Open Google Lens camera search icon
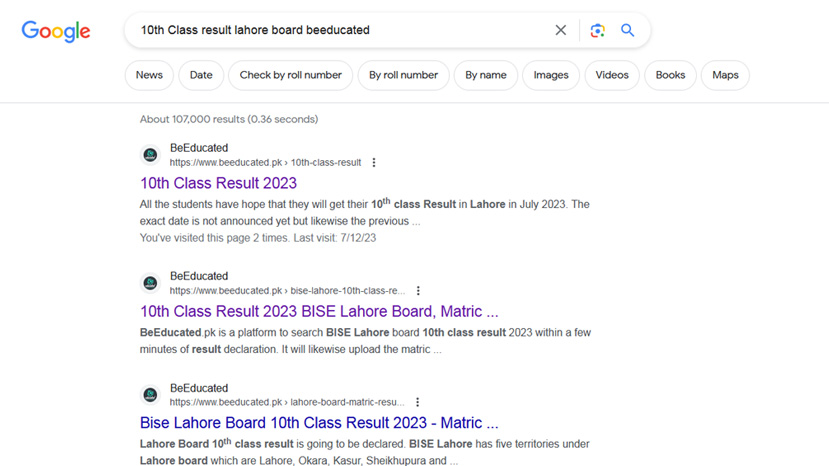829x466 pixels. pos(597,30)
